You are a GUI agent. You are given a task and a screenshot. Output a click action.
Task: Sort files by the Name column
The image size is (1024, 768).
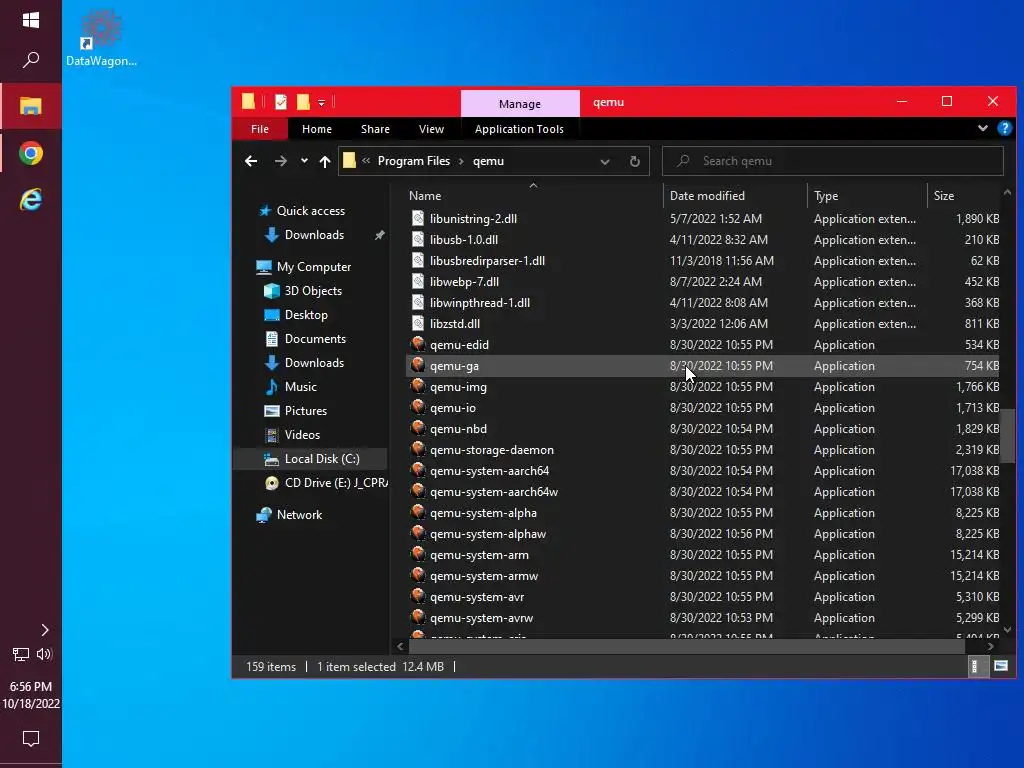[534, 195]
